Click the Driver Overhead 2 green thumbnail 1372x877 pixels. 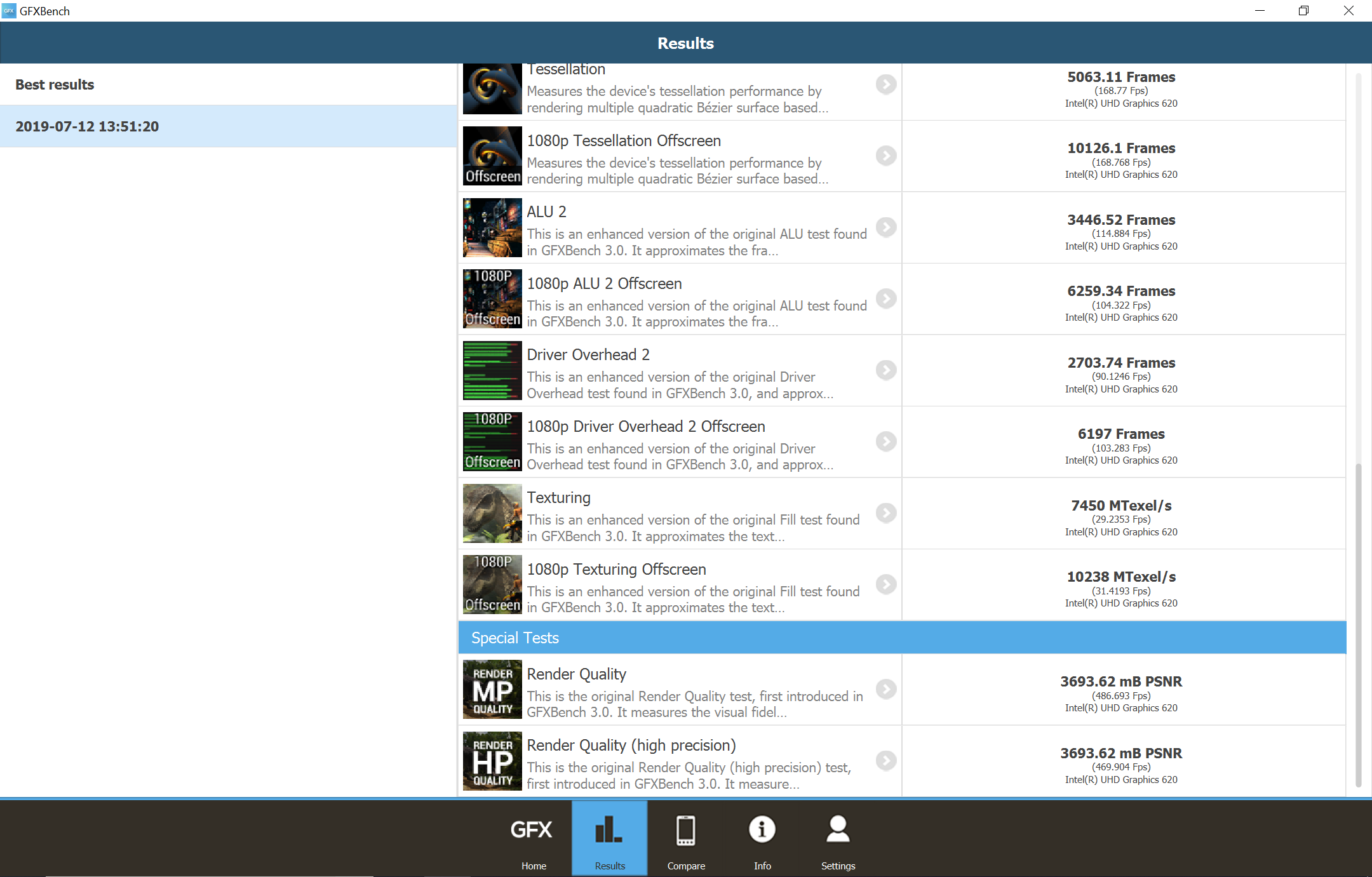(492, 370)
